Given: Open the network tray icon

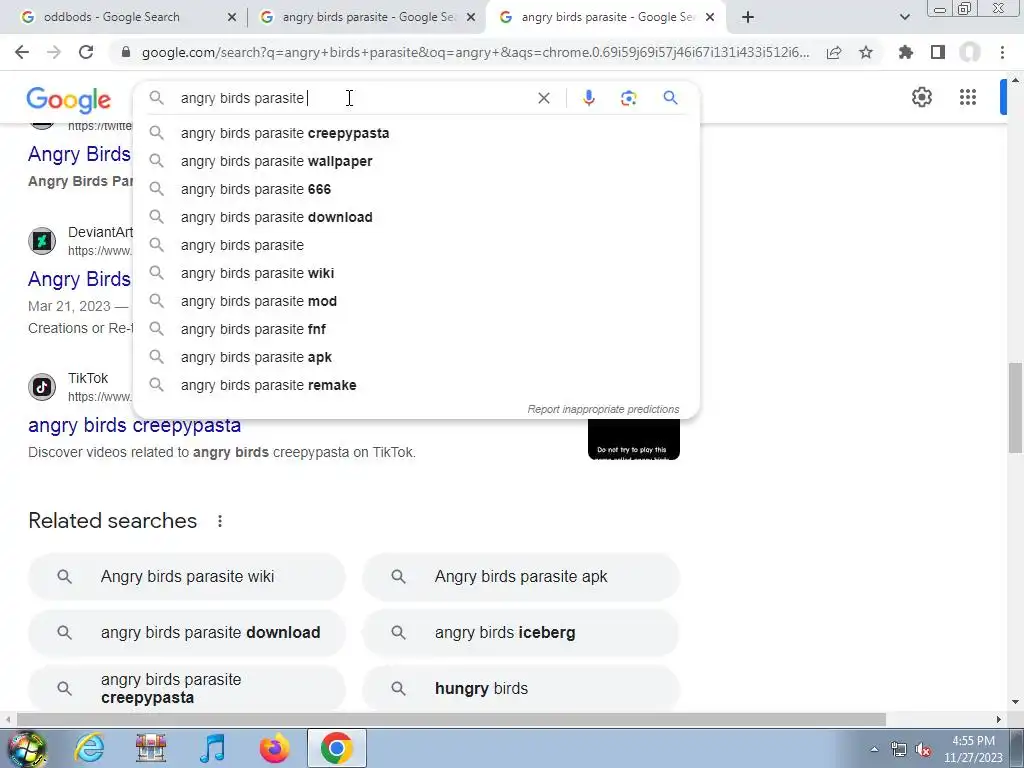Looking at the screenshot, I should [899, 750].
